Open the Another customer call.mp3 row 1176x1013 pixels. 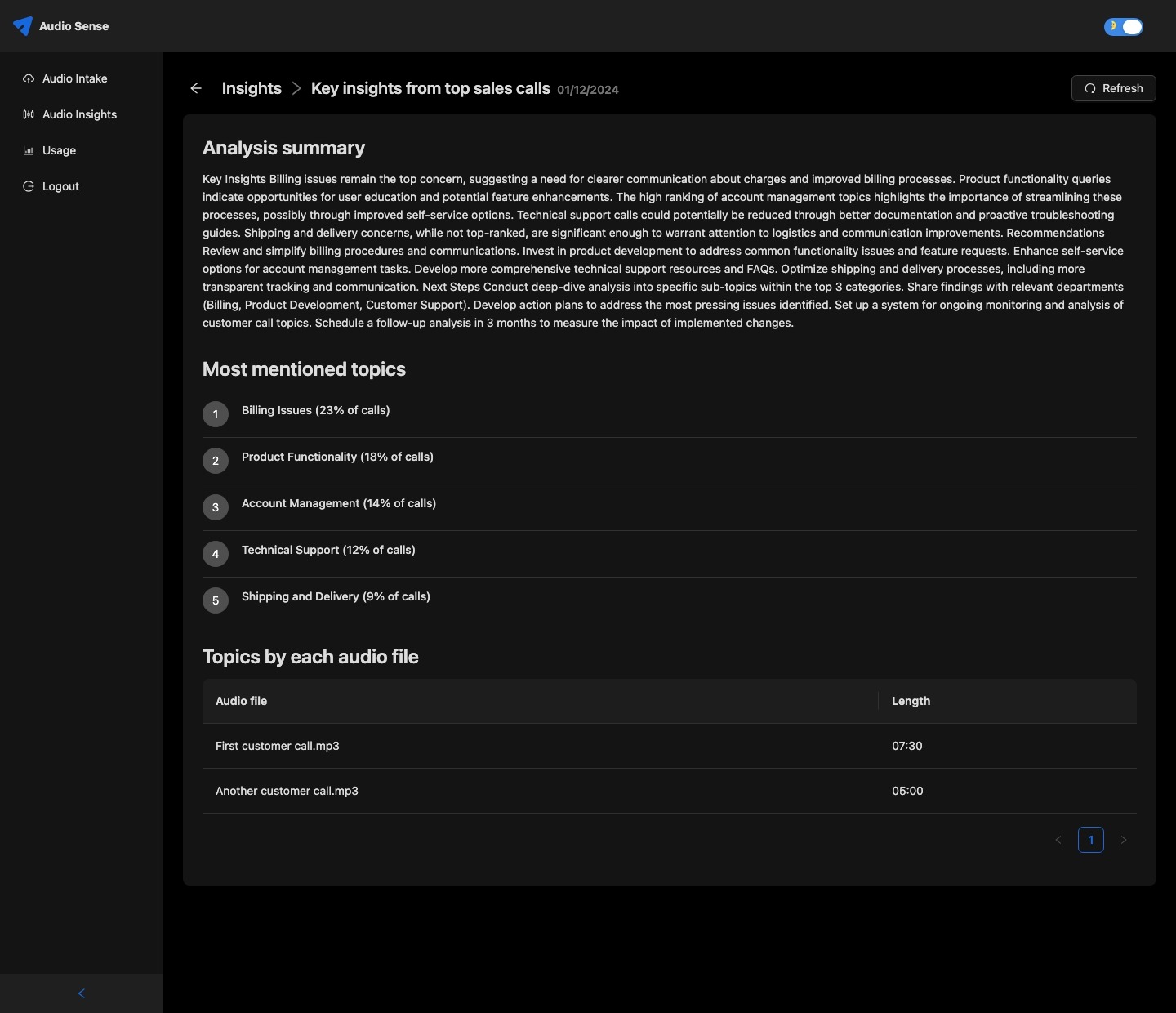pyautogui.click(x=287, y=791)
